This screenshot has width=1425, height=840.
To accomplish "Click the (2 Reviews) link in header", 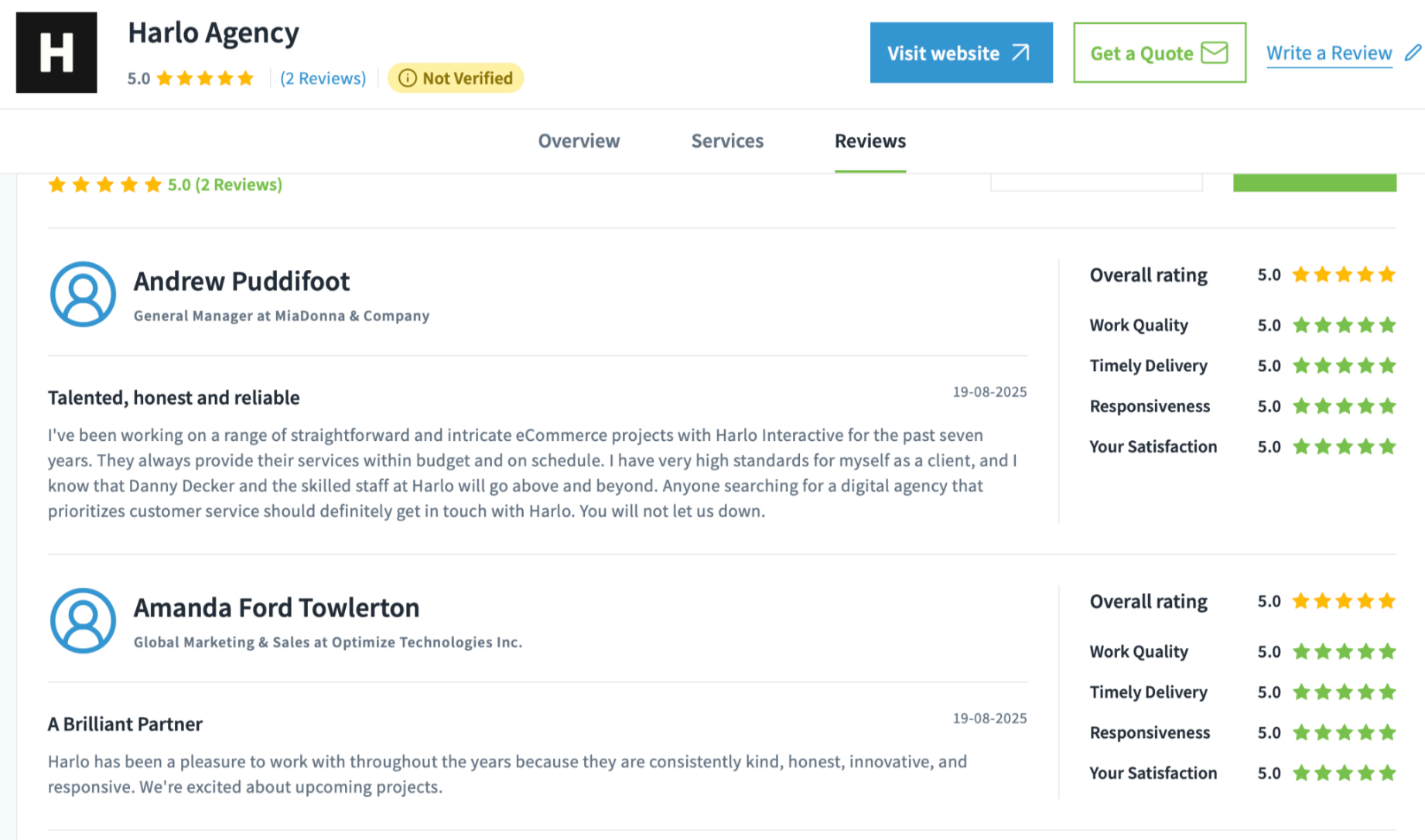I will 323,78.
